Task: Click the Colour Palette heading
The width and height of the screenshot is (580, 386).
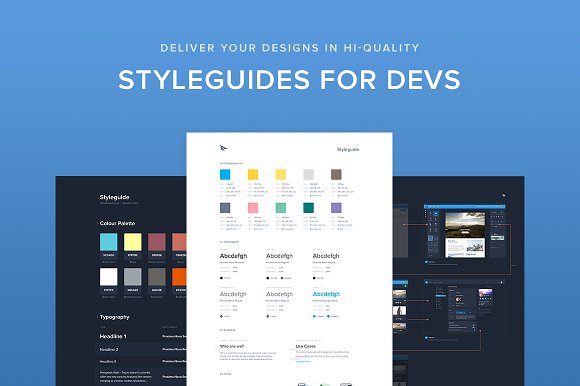Action: click(118, 223)
